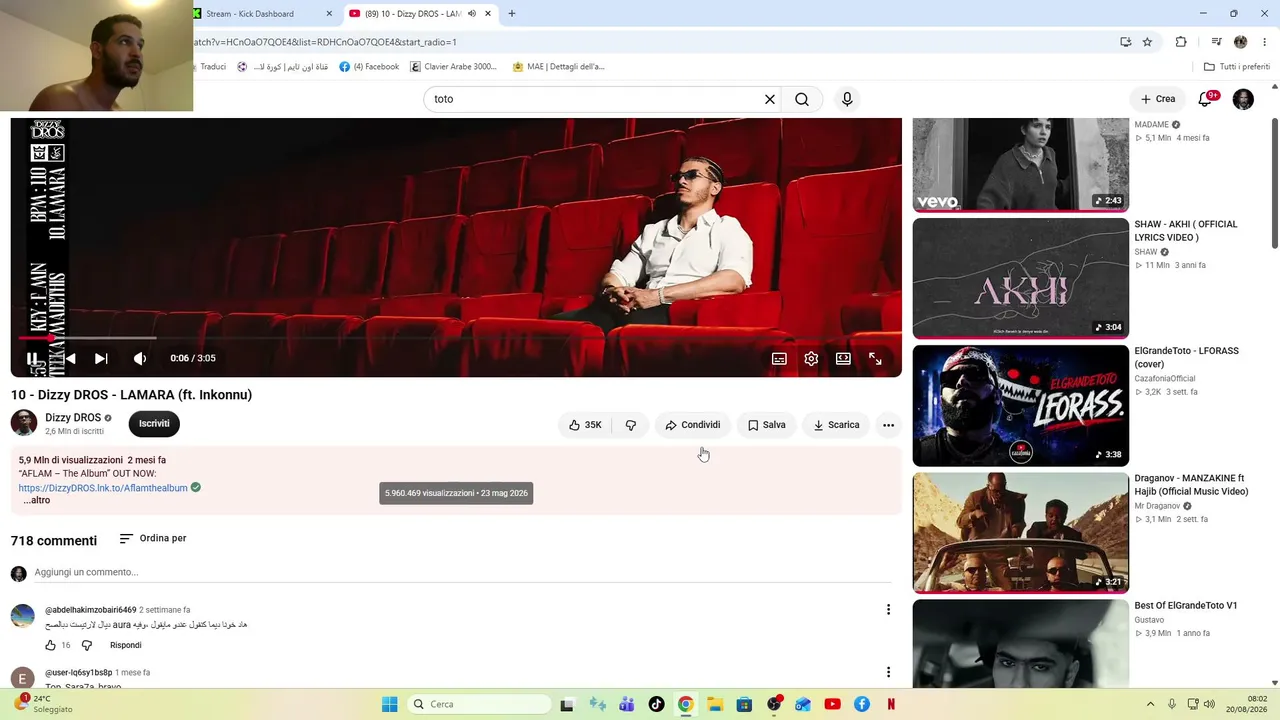This screenshot has width=1280, height=720.
Task: Click in the YouTube search field
Action: coord(596,99)
